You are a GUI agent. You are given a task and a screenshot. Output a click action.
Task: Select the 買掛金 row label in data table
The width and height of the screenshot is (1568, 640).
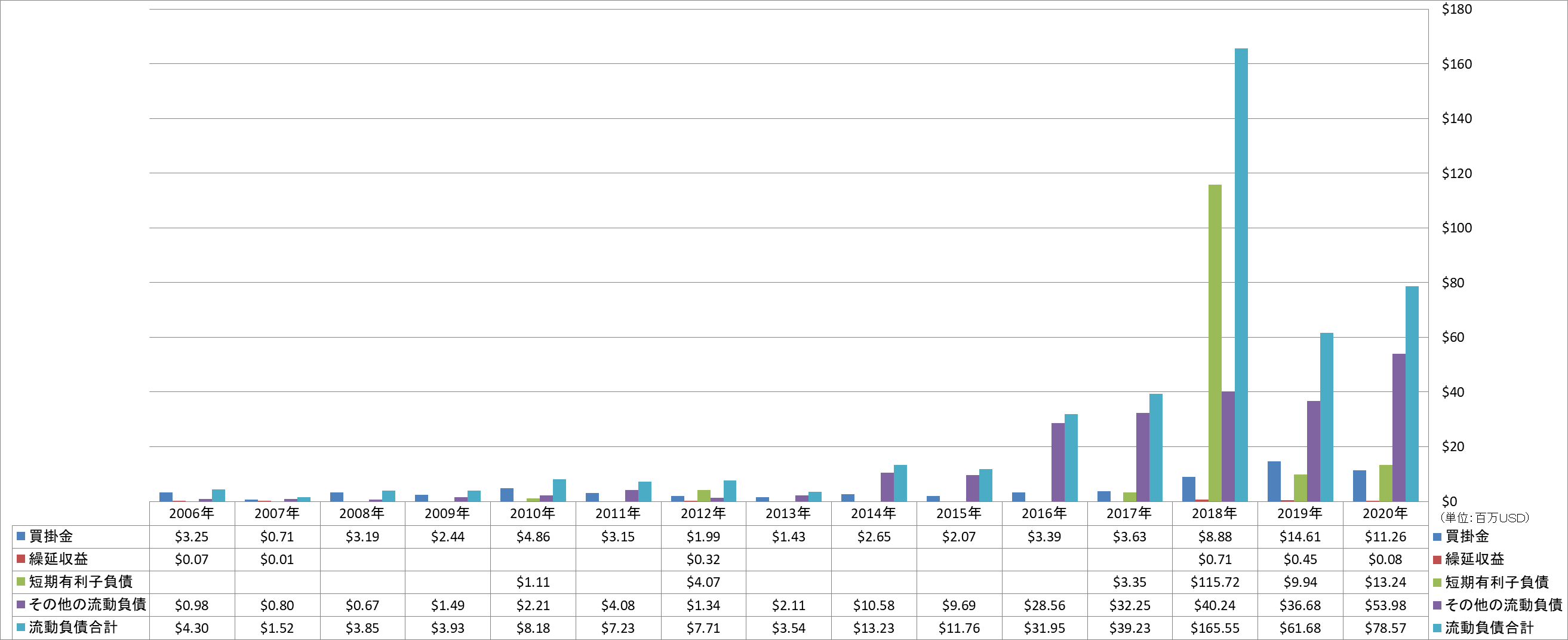pyautogui.click(x=51, y=537)
